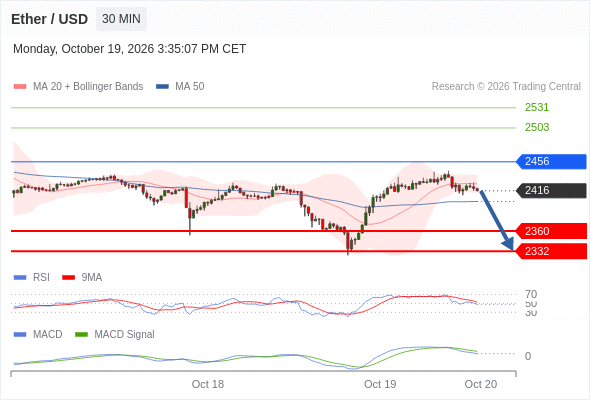
Task: Click the 30 MIN timeframe badge
Action: [x=121, y=19]
